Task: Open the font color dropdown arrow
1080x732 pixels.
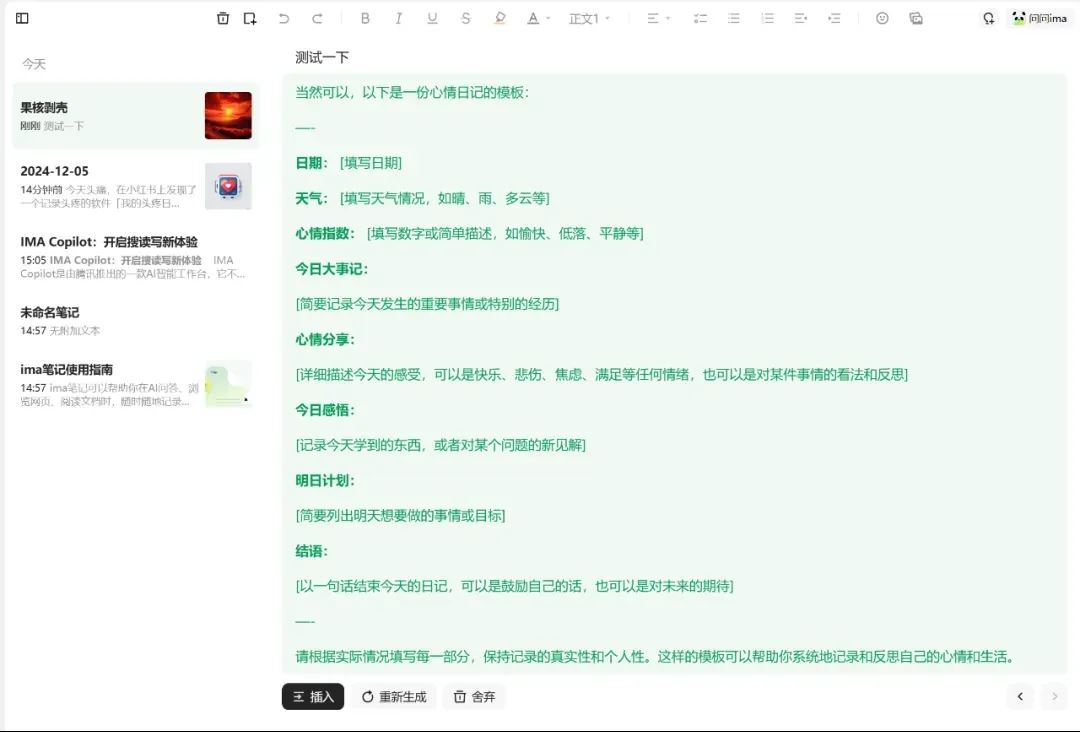Action: pyautogui.click(x=546, y=17)
